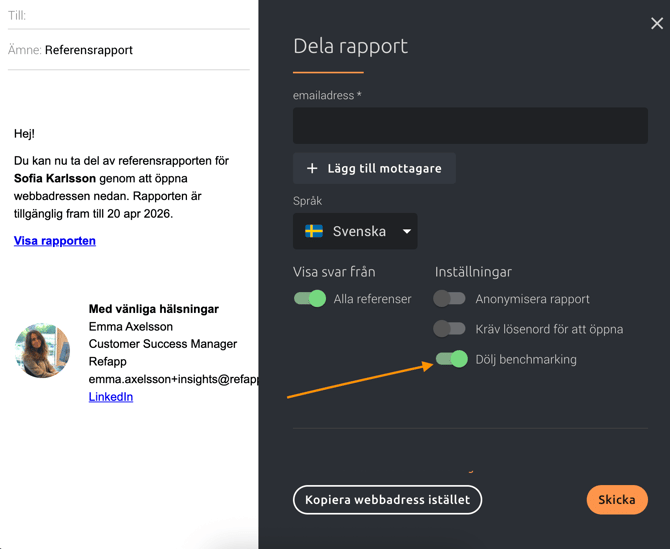The height and width of the screenshot is (549, 670).
Task: Click the Till recipient field
Action: click(129, 16)
